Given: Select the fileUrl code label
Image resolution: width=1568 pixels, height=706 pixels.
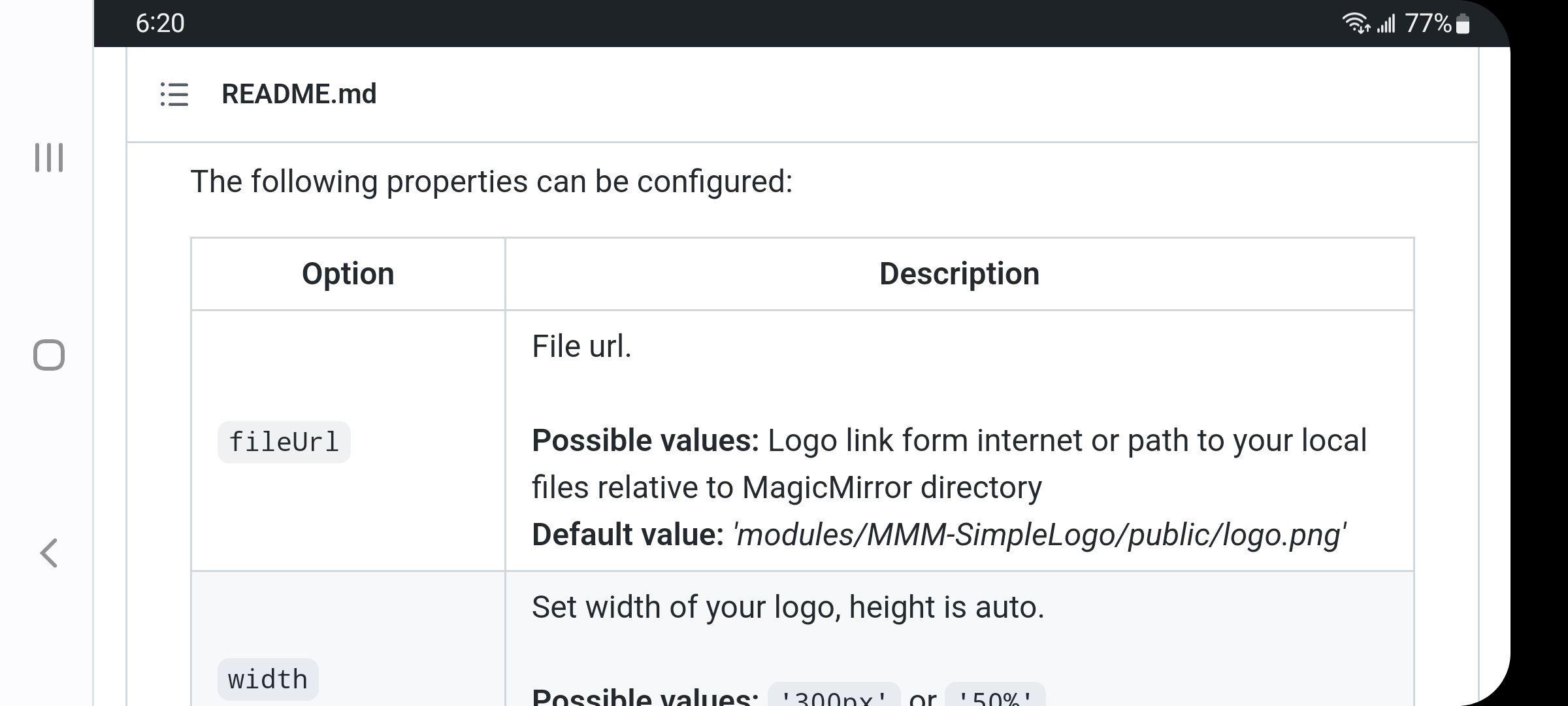Looking at the screenshot, I should pos(284,443).
